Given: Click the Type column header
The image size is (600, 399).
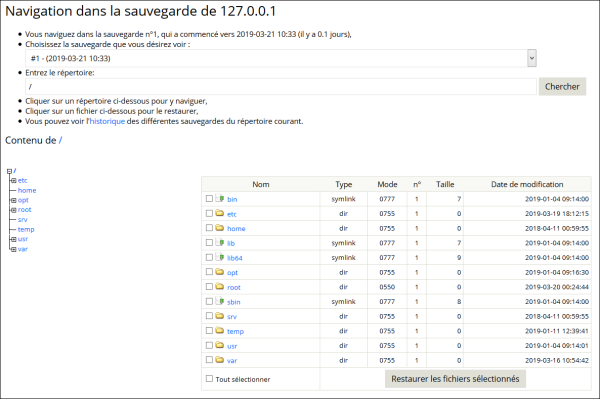Looking at the screenshot, I should [x=344, y=184].
